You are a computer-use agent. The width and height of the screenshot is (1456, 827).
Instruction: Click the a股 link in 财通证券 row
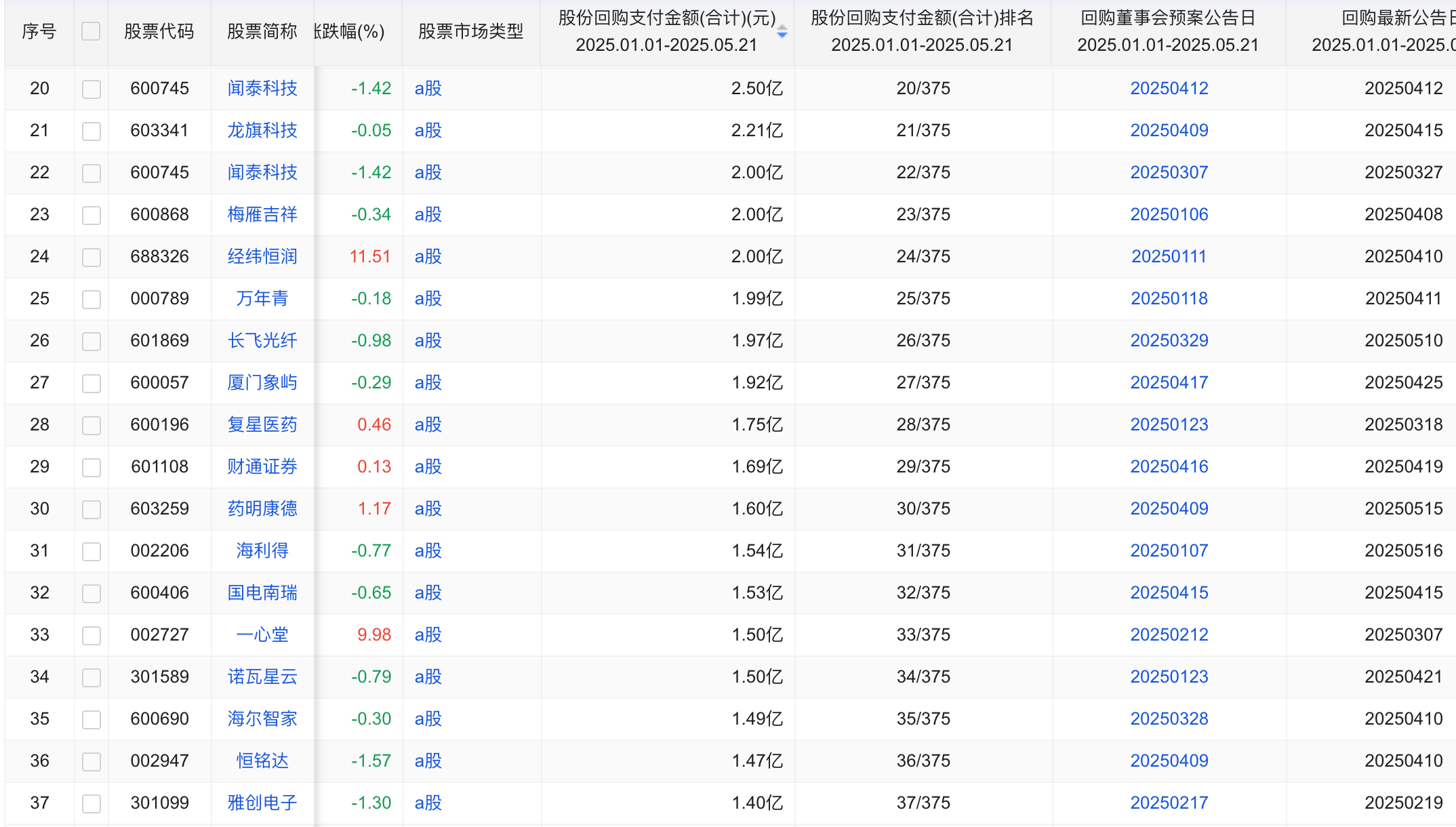(428, 466)
